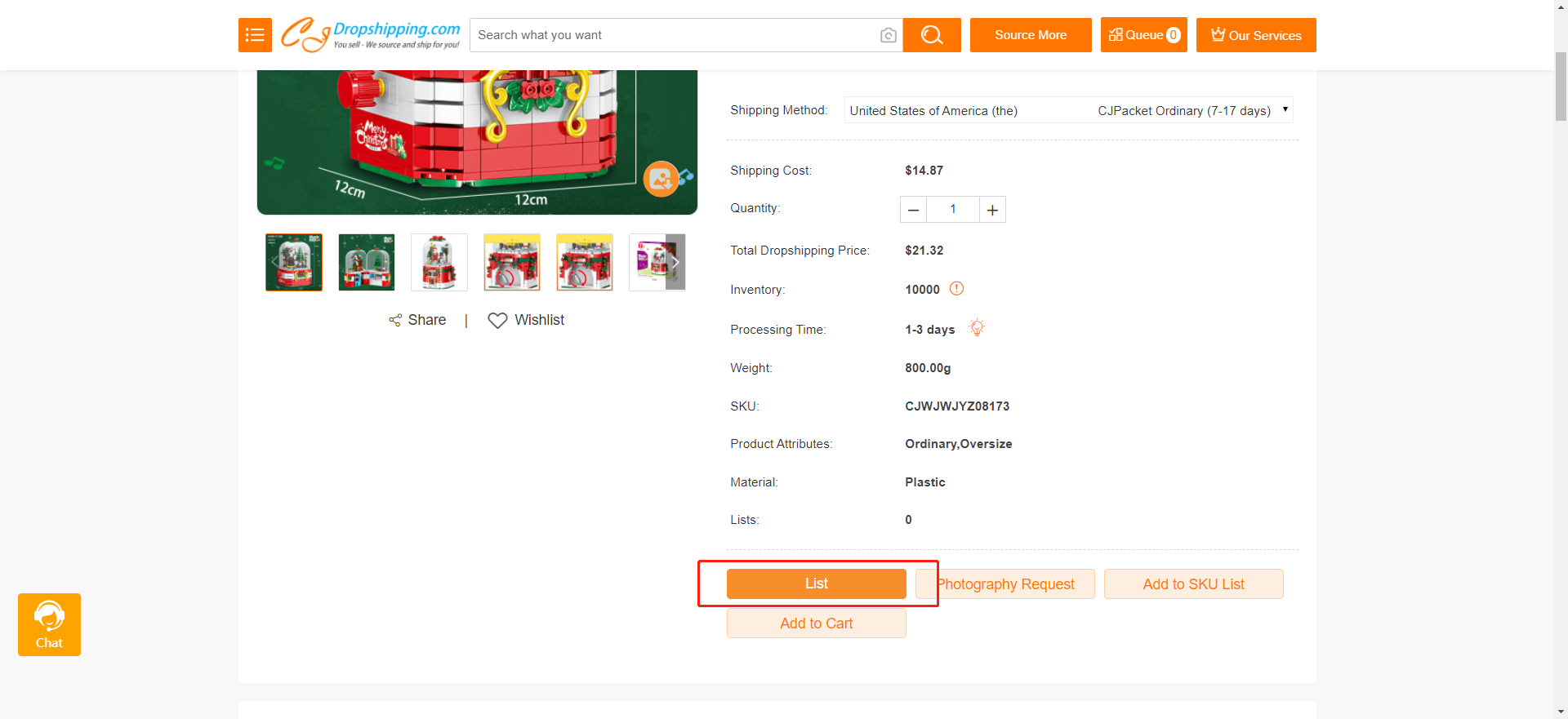Click the CJ Dropshipping logo

click(370, 35)
